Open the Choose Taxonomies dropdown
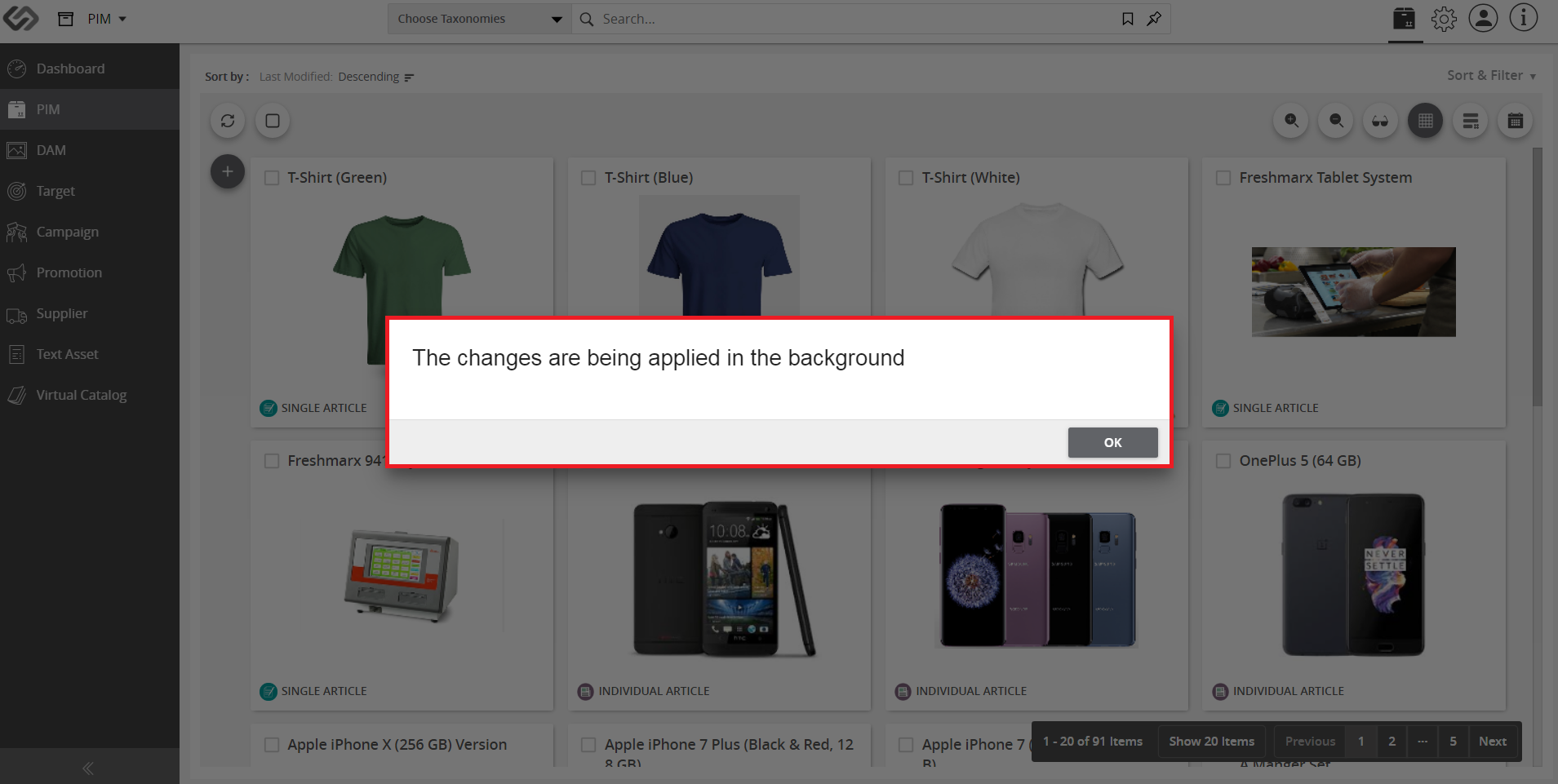This screenshot has height=784, width=1558. click(479, 19)
